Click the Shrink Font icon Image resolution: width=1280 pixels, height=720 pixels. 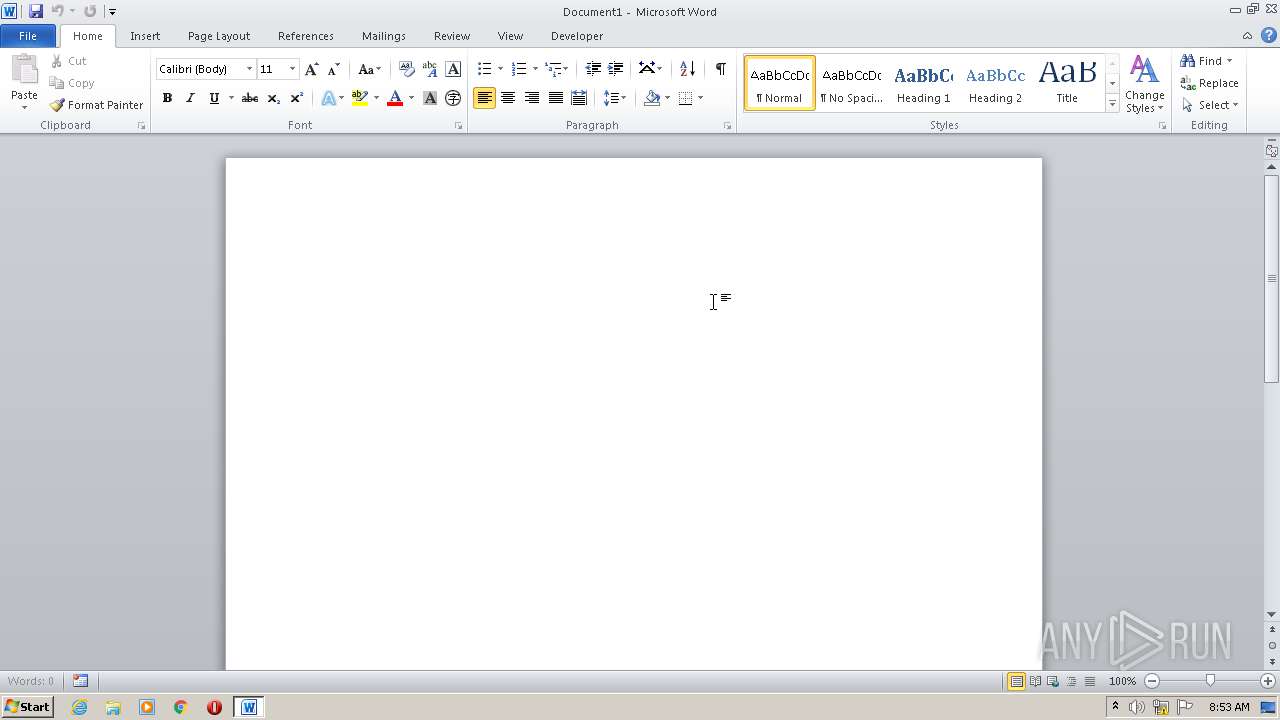(x=334, y=69)
